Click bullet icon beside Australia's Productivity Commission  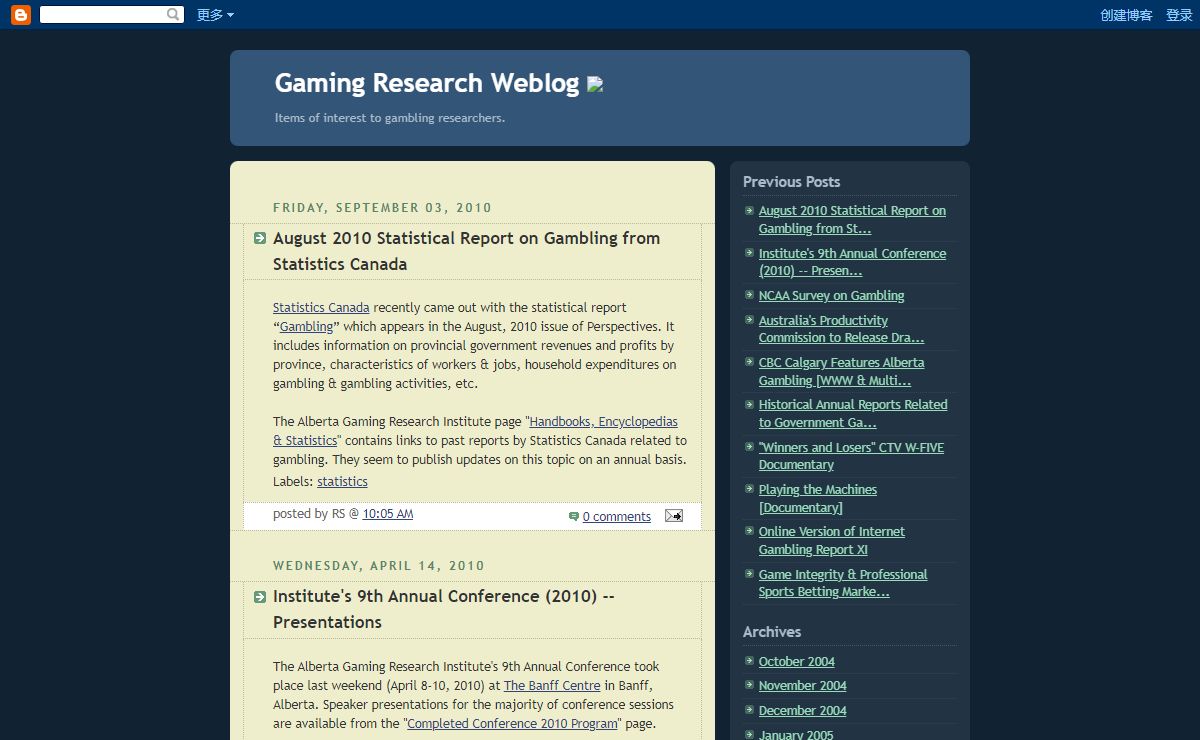click(749, 320)
